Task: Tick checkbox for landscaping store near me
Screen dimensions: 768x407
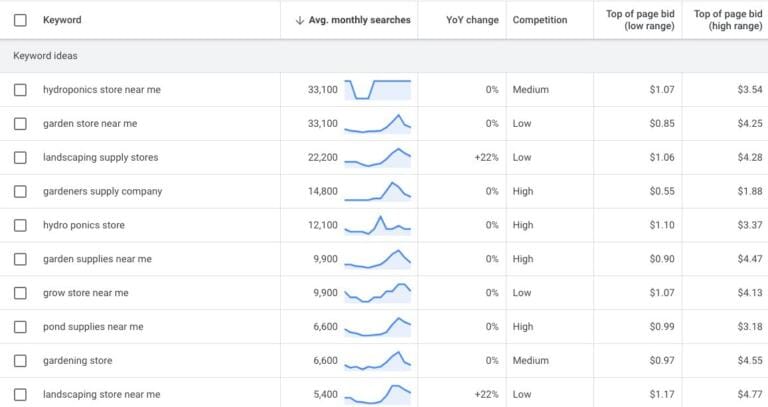Action: [20, 395]
